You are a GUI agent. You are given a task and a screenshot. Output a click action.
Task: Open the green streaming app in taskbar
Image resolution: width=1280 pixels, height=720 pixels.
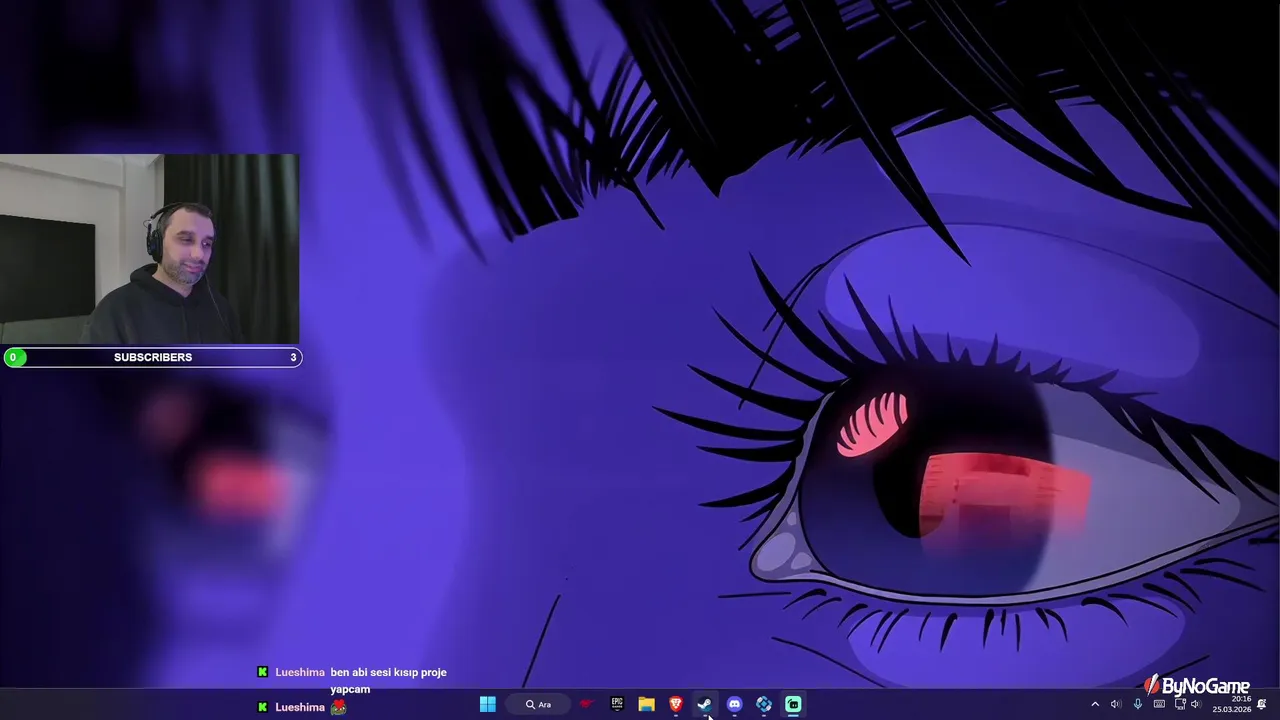coord(793,704)
